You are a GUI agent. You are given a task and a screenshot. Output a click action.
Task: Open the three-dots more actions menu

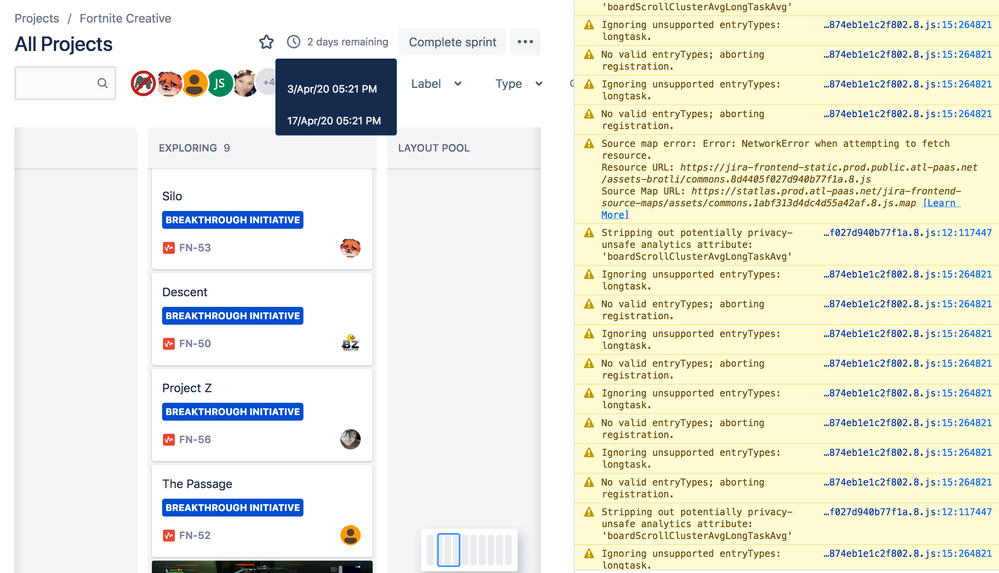pyautogui.click(x=525, y=41)
